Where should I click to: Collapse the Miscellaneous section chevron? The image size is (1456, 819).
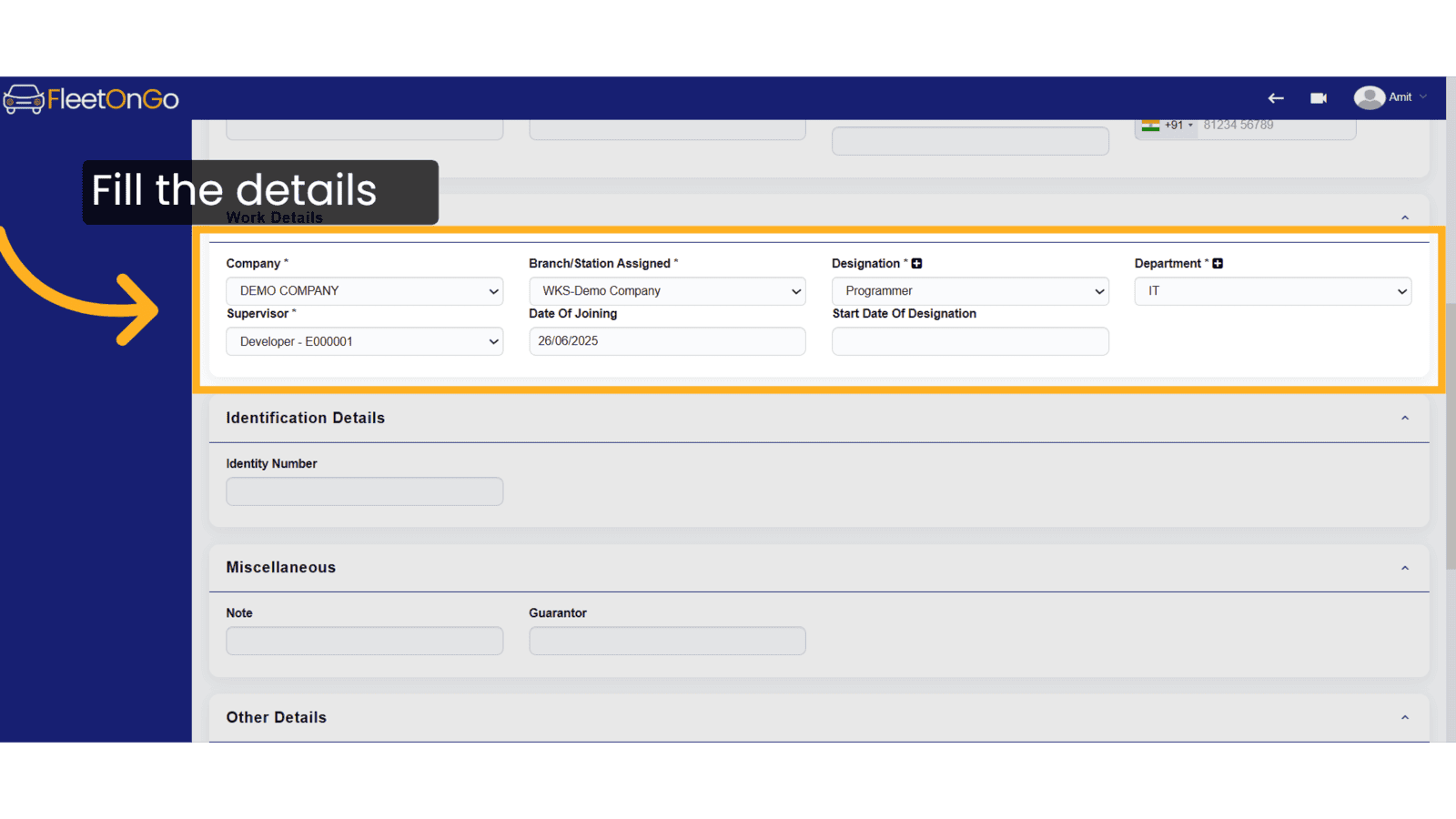[x=1405, y=568]
